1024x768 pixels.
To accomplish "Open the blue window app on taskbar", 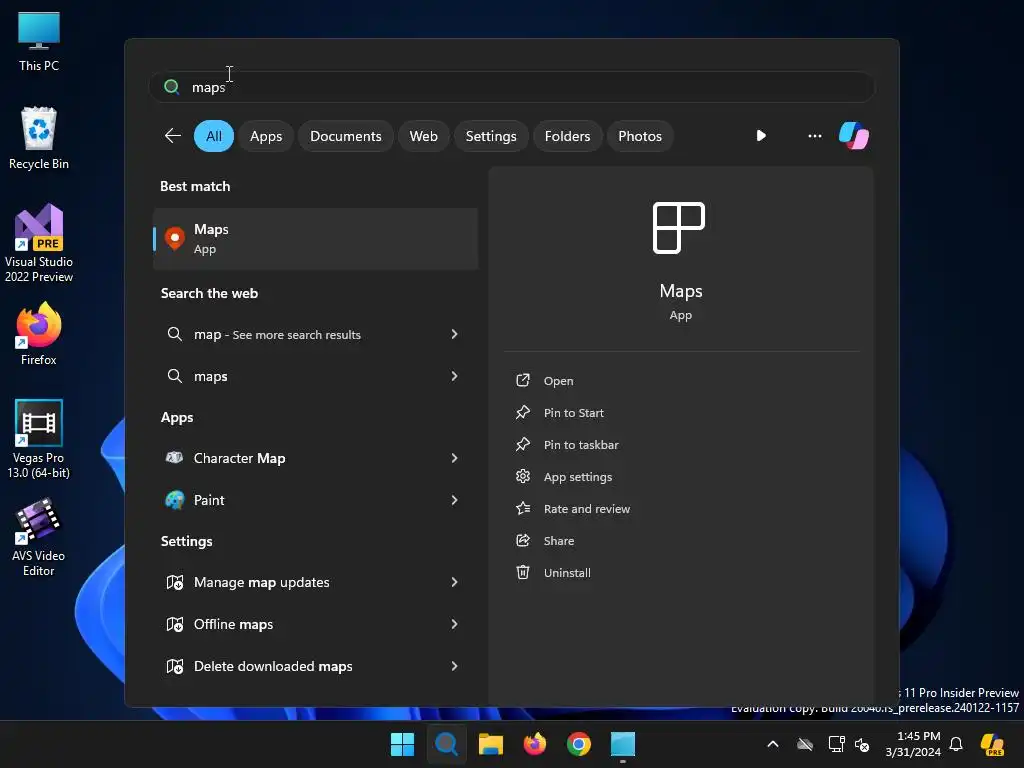I will (x=622, y=744).
